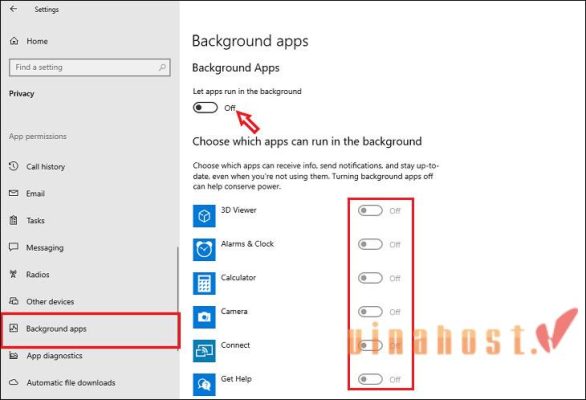Click the App diagnostics icon
Viewport: 586px width, 400px height.
(13, 355)
